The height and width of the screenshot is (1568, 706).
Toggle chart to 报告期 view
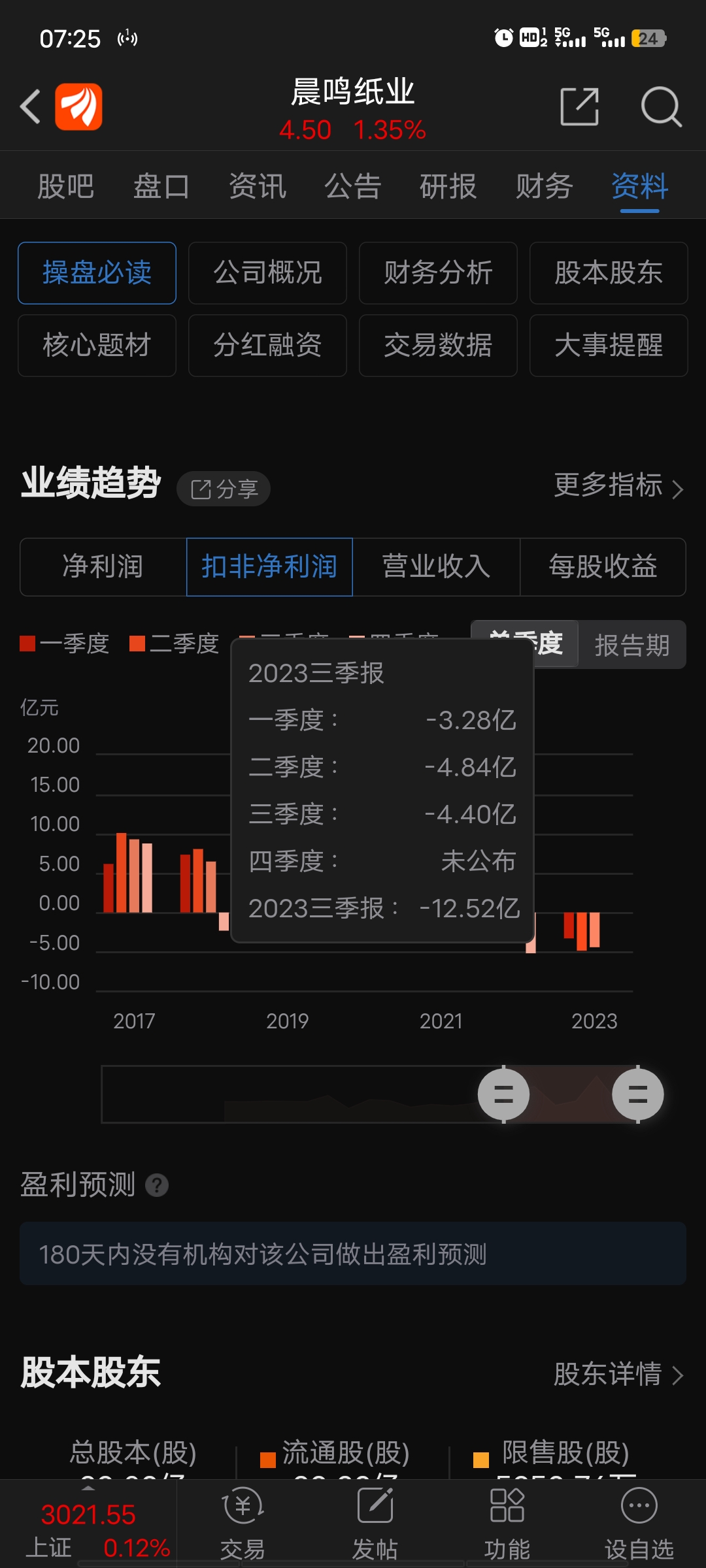[x=632, y=645]
